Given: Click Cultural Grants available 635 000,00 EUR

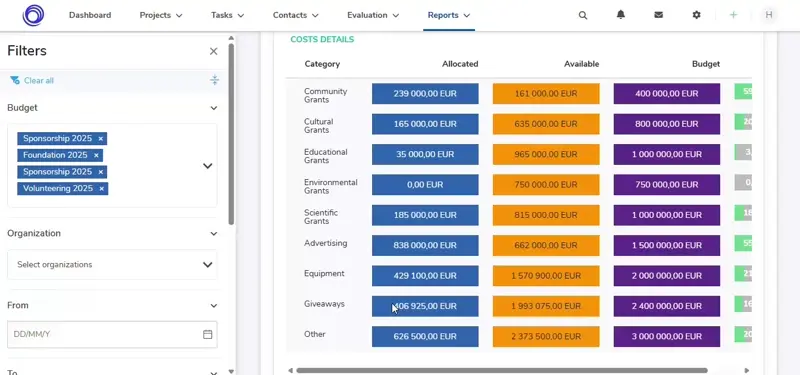Looking at the screenshot, I should tap(546, 124).
